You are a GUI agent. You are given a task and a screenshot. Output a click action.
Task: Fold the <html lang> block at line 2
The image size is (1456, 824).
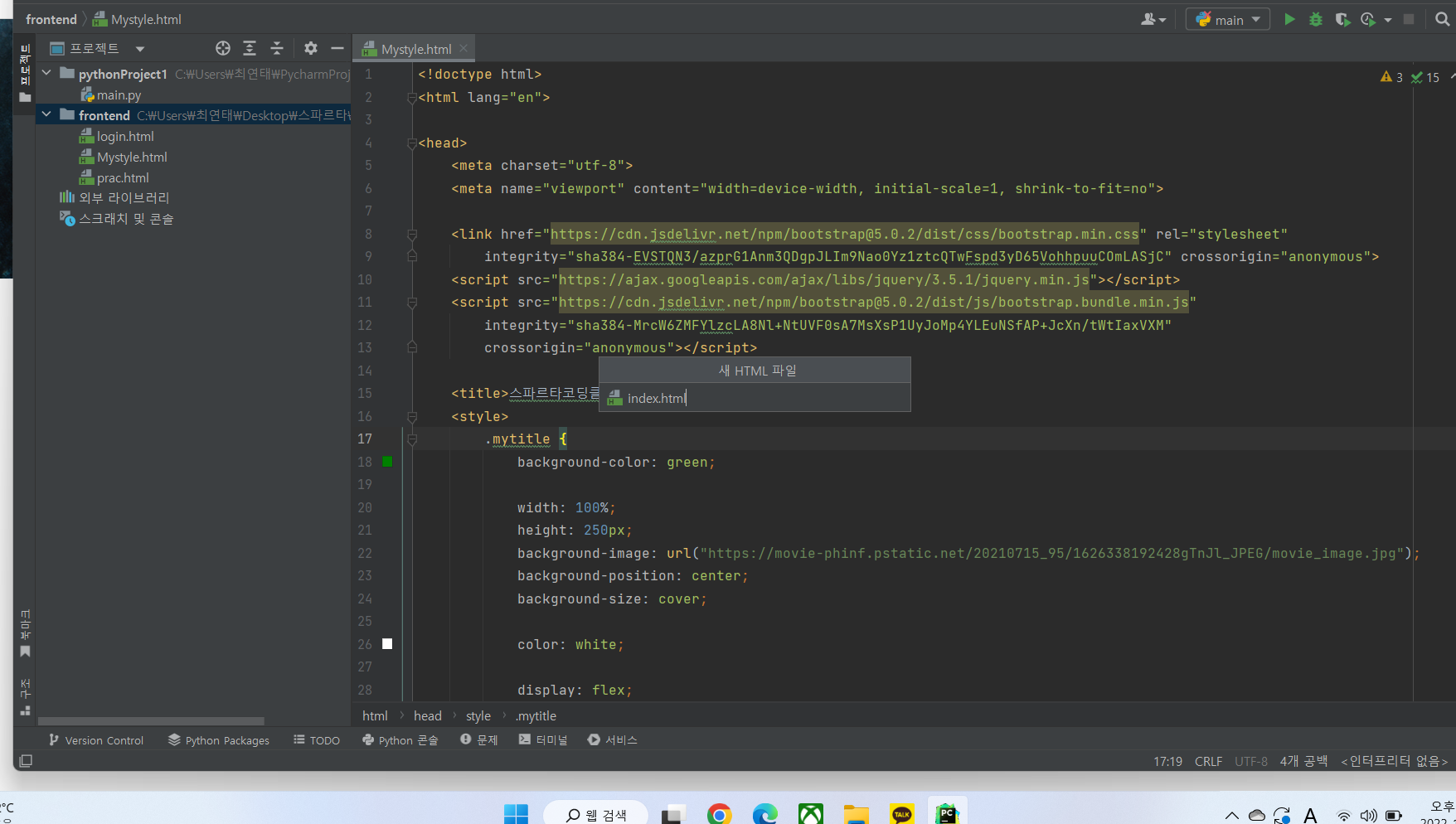coord(412,98)
